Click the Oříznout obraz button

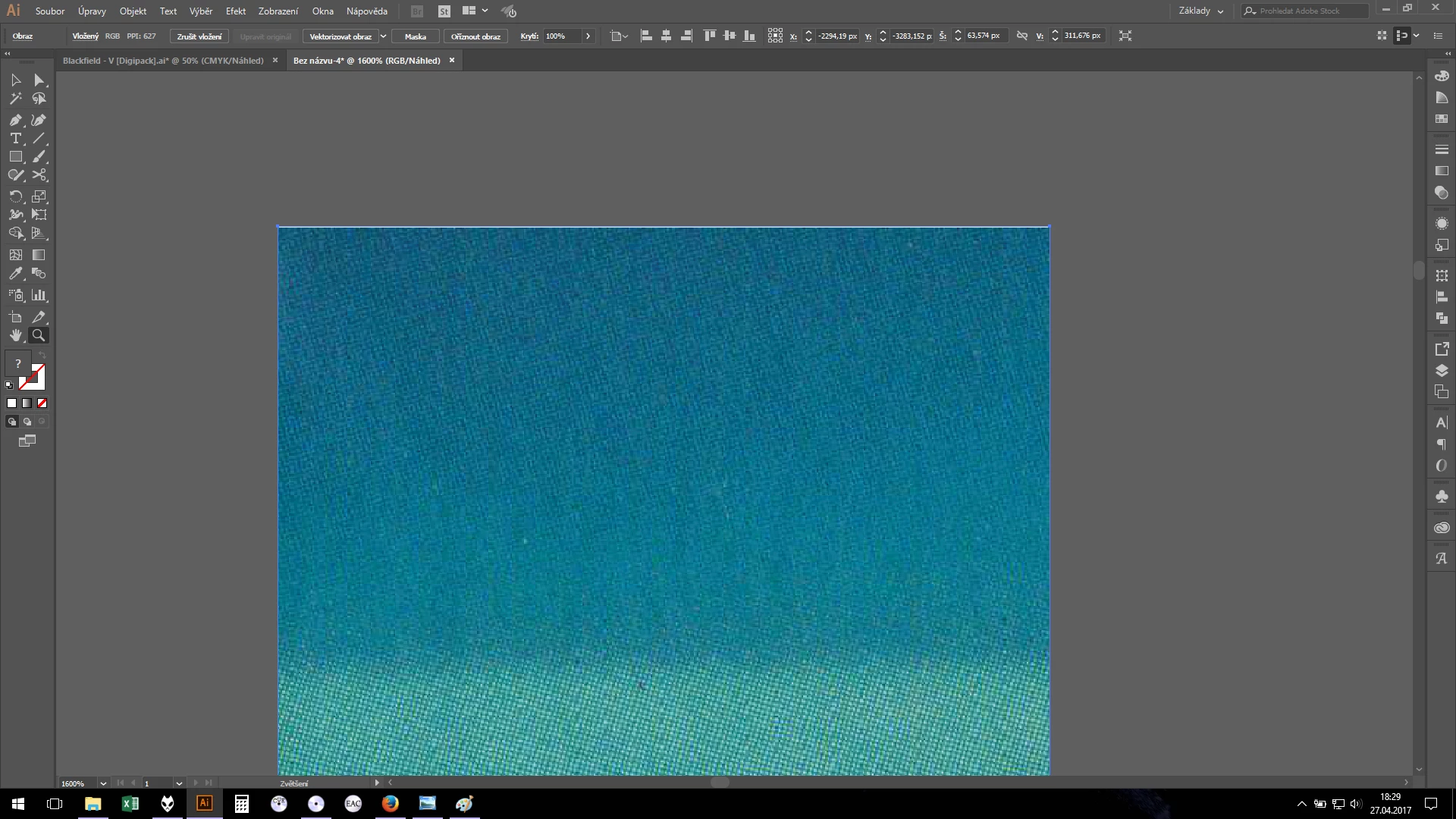[475, 36]
